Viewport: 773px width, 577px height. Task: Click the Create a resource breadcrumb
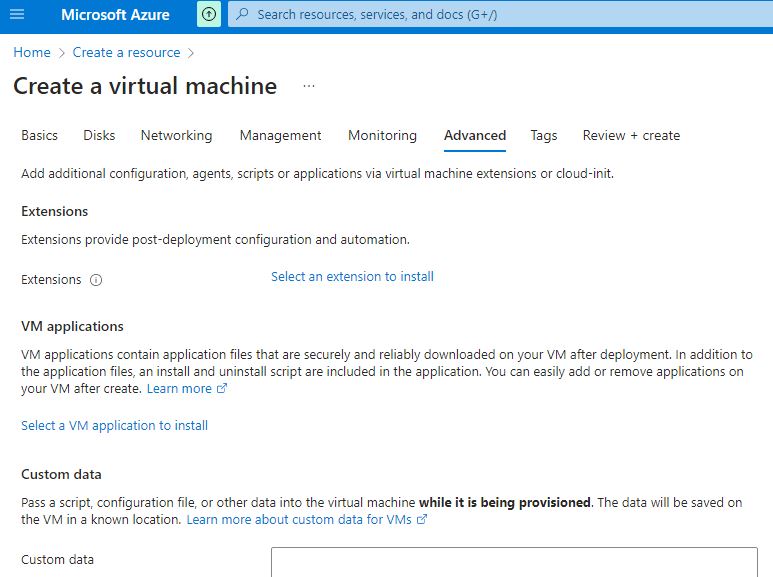pyautogui.click(x=126, y=52)
